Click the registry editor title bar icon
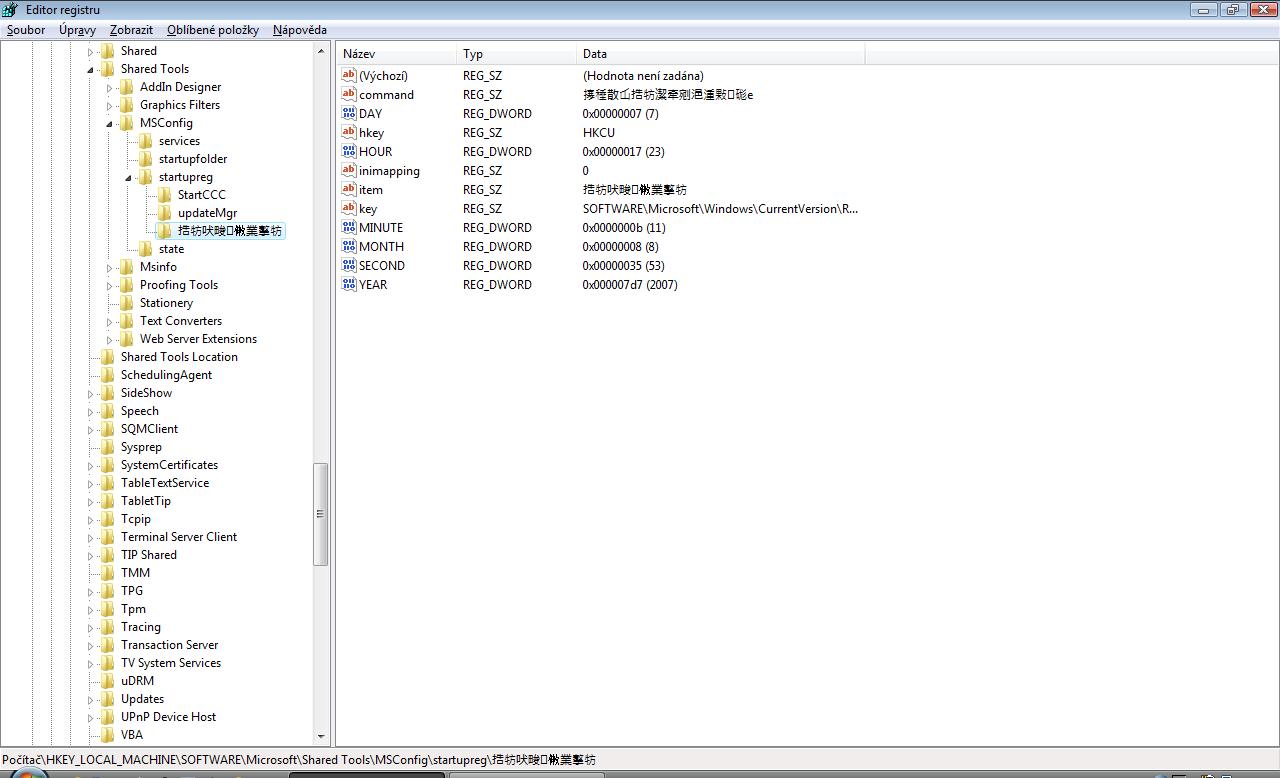The image size is (1280, 778). (11, 10)
